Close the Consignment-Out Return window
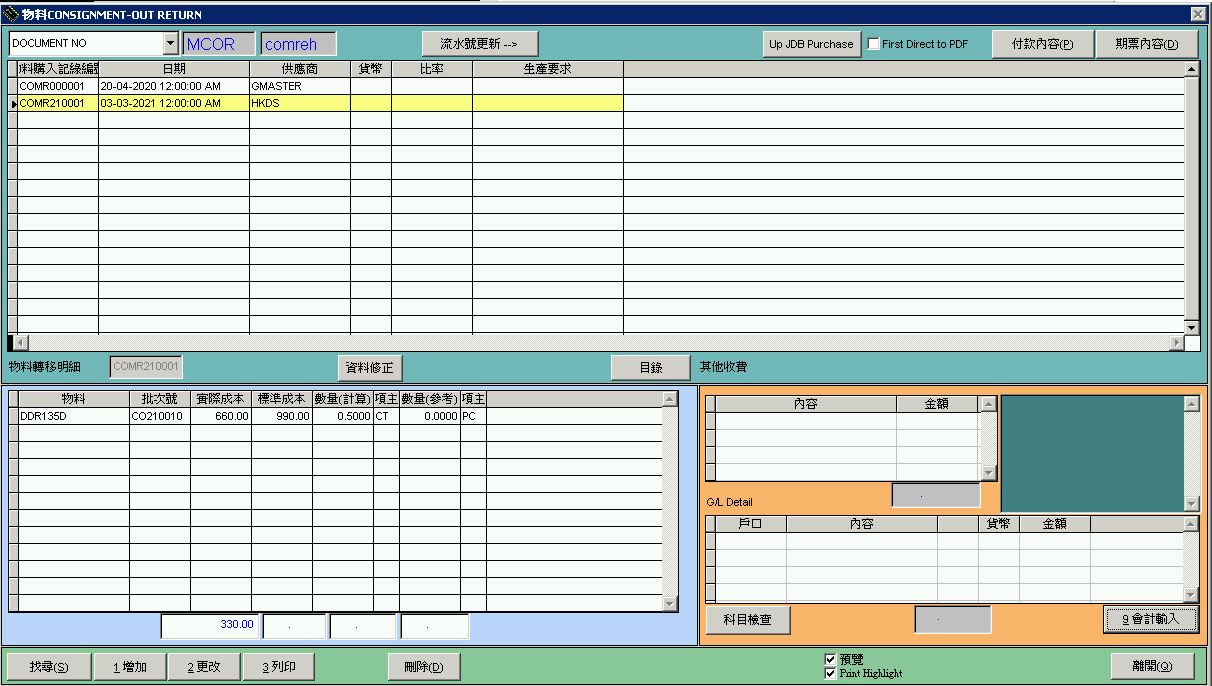 point(1198,14)
